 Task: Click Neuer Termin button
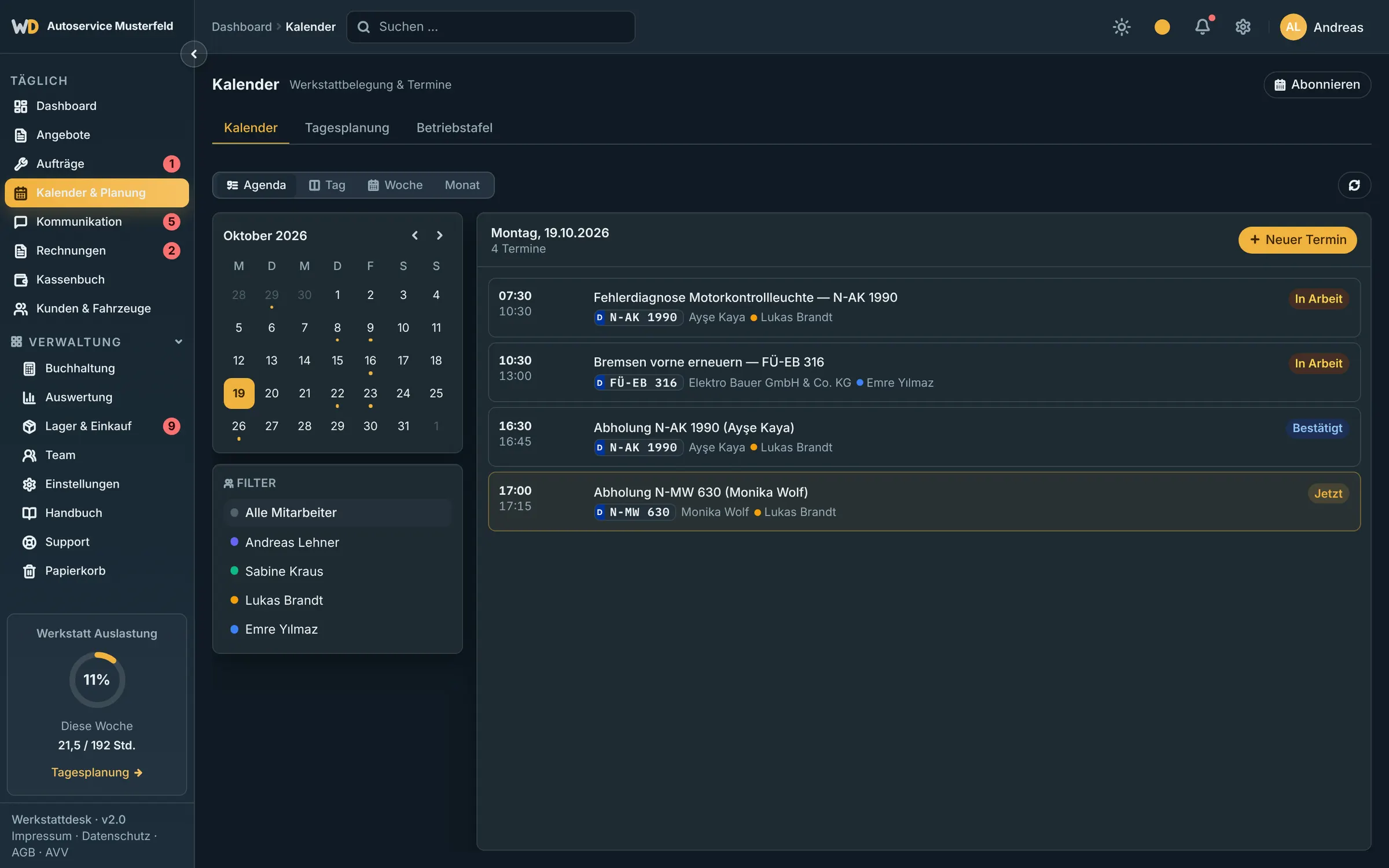(x=1298, y=240)
